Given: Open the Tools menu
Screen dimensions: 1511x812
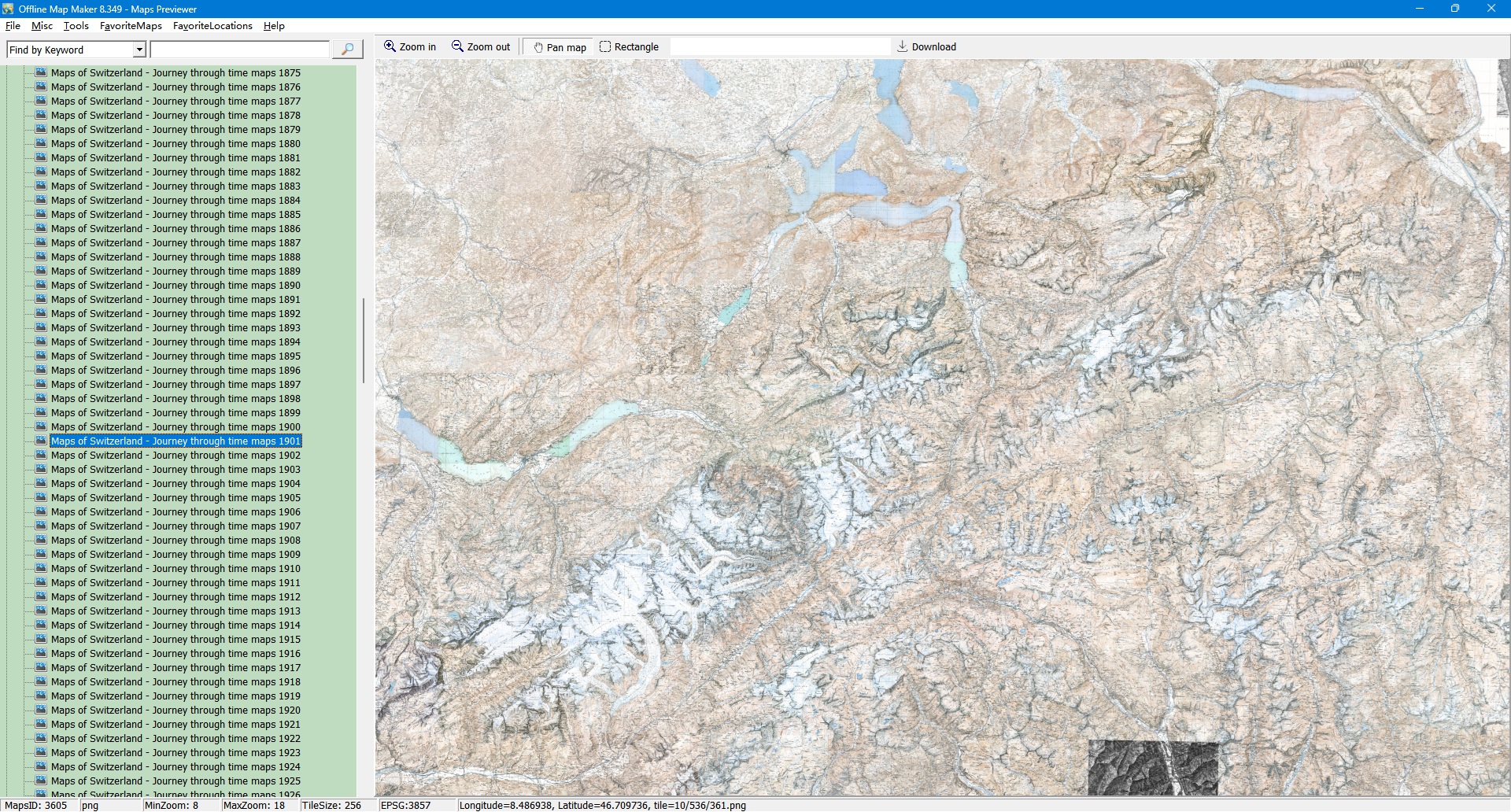Looking at the screenshot, I should click(76, 26).
